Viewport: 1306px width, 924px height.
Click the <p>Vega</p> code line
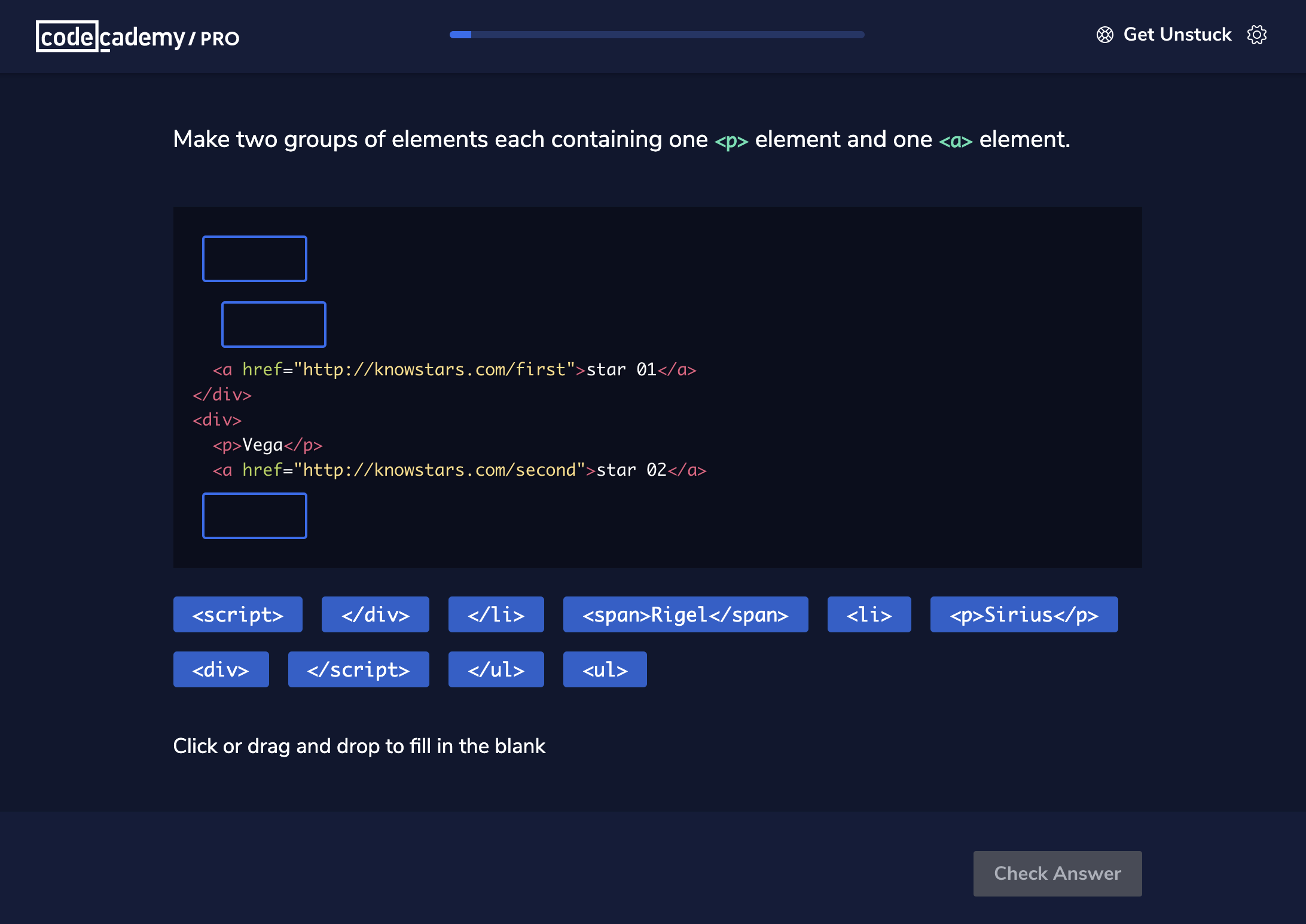(x=267, y=445)
